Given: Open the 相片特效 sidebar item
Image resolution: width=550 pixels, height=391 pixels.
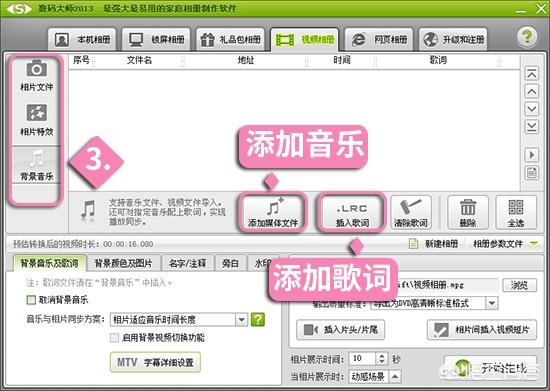Looking at the screenshot, I should tap(36, 120).
